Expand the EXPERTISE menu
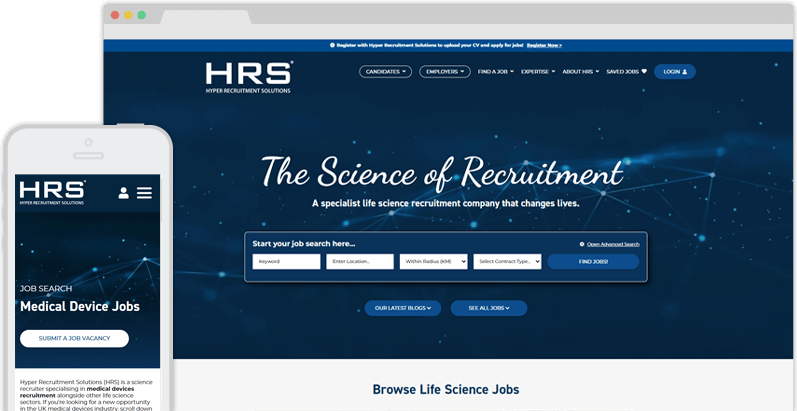This screenshot has width=797, height=411. pyautogui.click(x=538, y=72)
